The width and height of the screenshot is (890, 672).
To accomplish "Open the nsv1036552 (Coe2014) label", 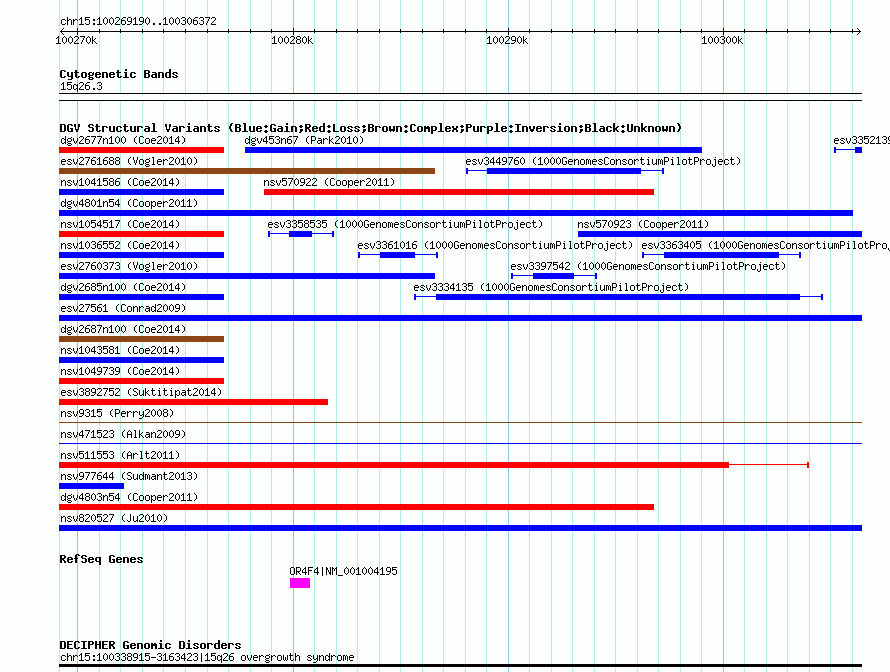I will 120,245.
